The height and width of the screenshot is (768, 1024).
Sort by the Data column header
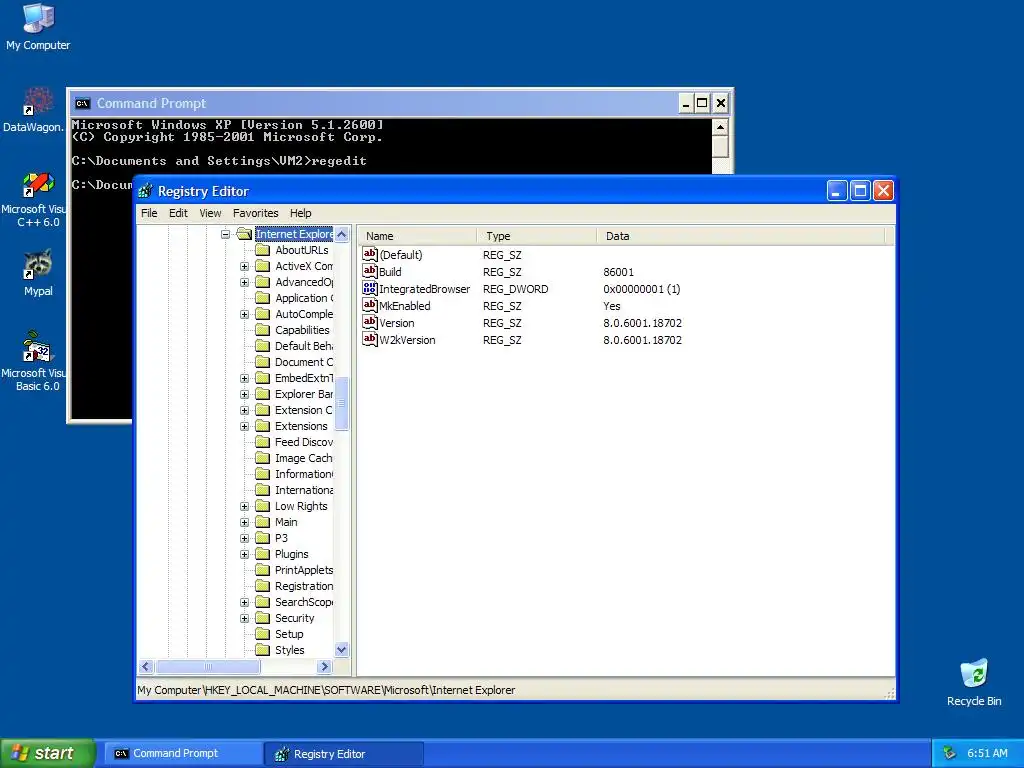[741, 236]
